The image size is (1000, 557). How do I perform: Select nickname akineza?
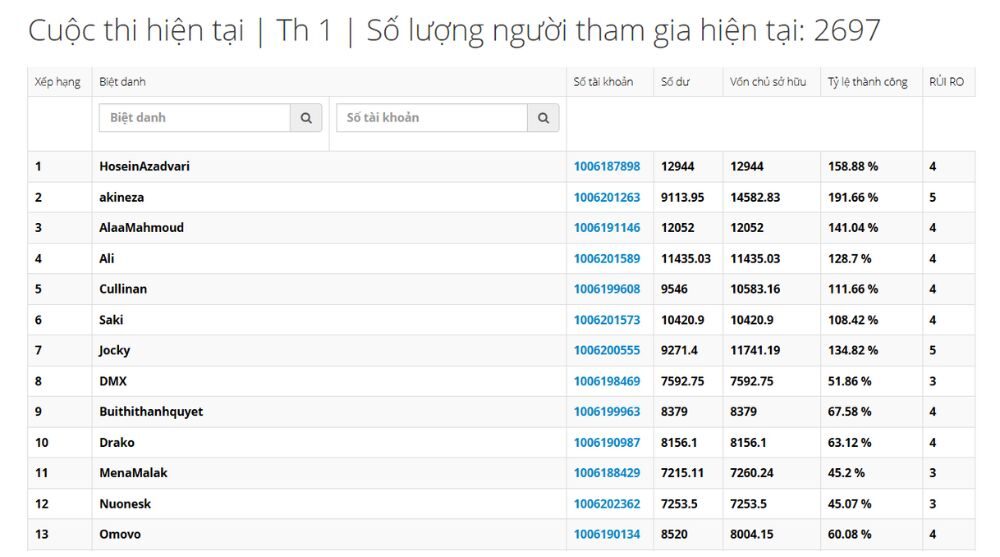[x=121, y=197]
